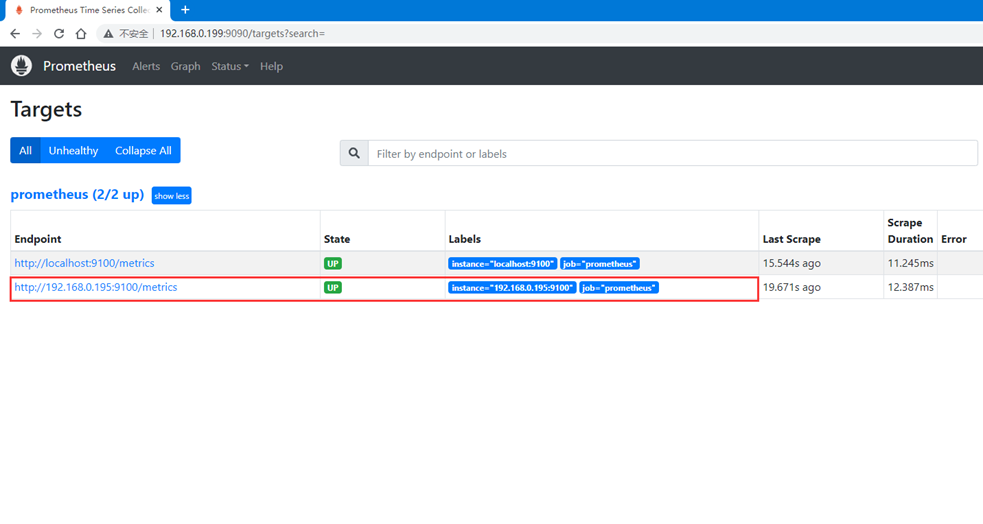Image resolution: width=983 pixels, height=524 pixels.
Task: Select the All targets filter button
Action: [x=25, y=150]
